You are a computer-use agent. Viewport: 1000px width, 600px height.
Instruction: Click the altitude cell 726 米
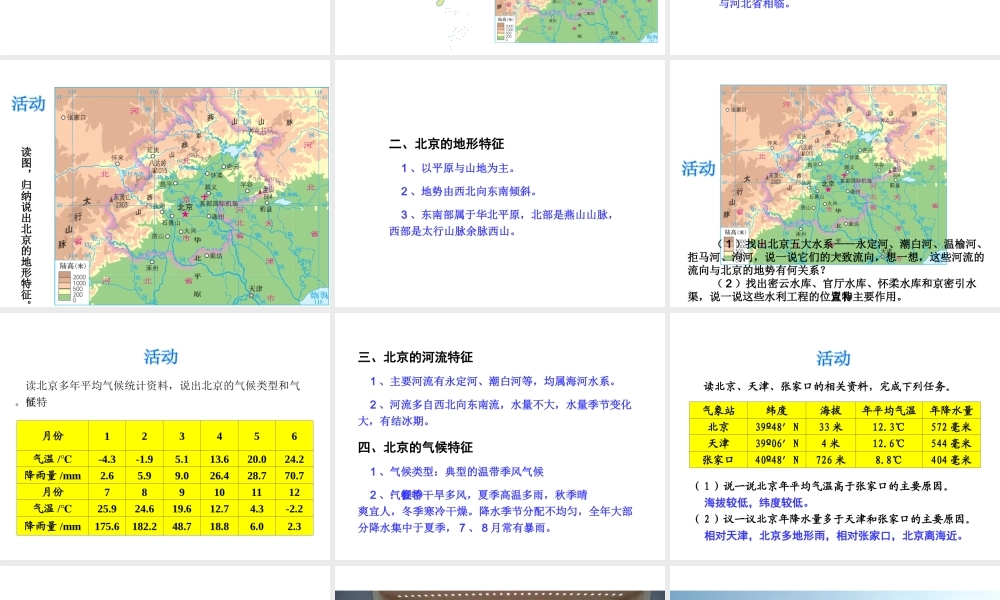click(x=830, y=460)
